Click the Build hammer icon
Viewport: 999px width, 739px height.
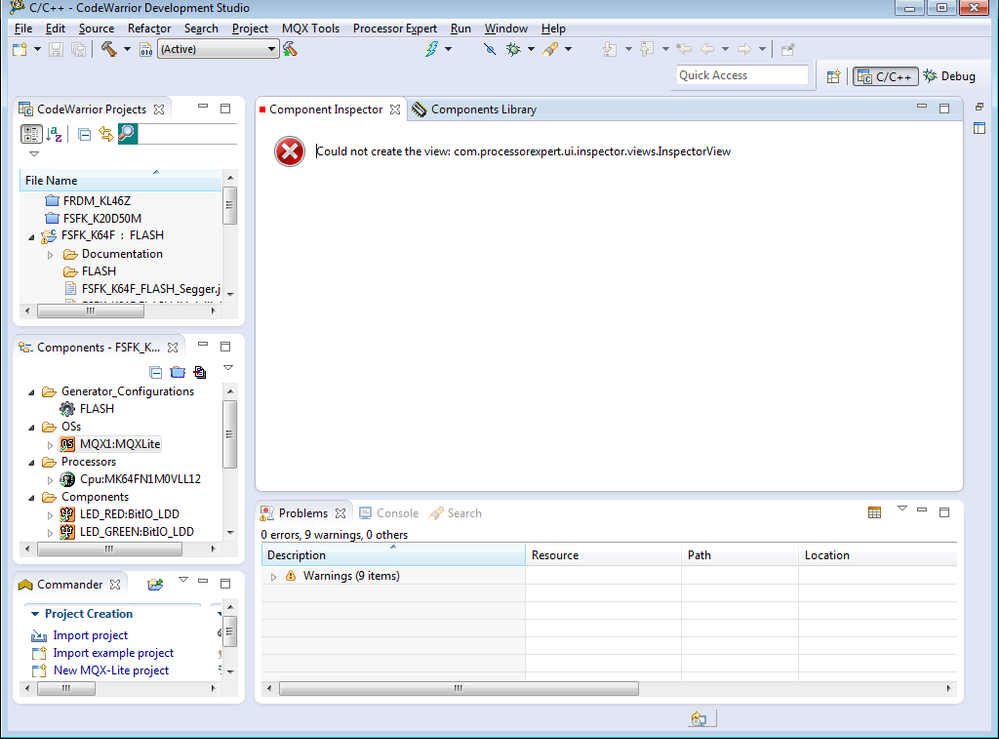coord(109,49)
